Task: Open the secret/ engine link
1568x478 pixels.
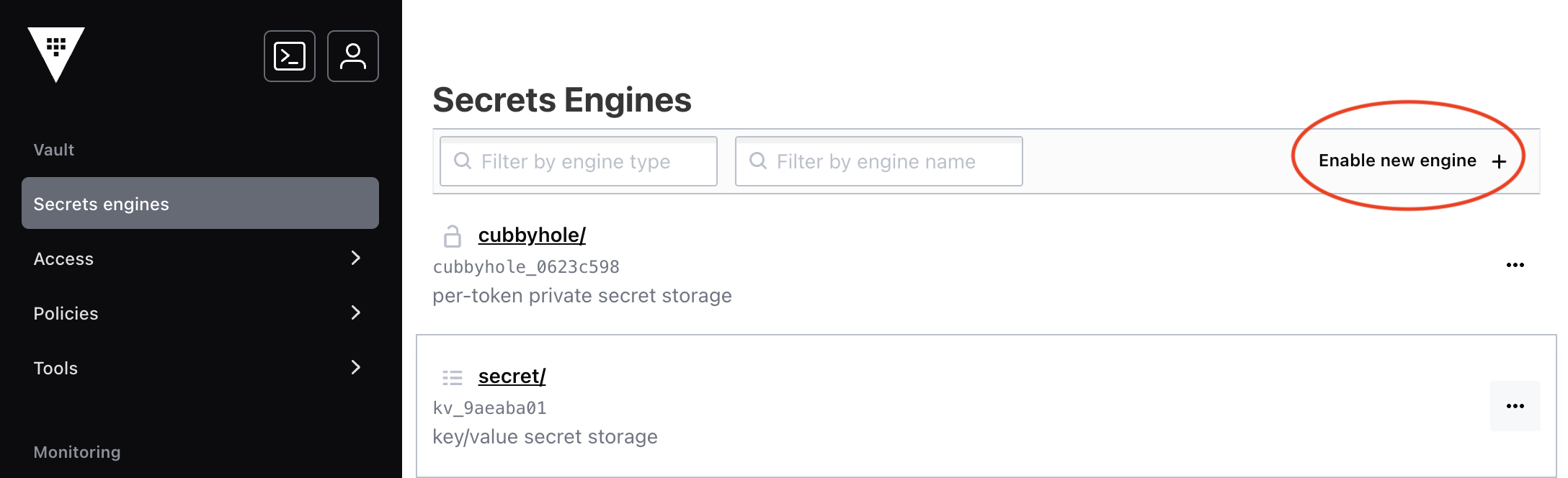Action: click(x=512, y=376)
